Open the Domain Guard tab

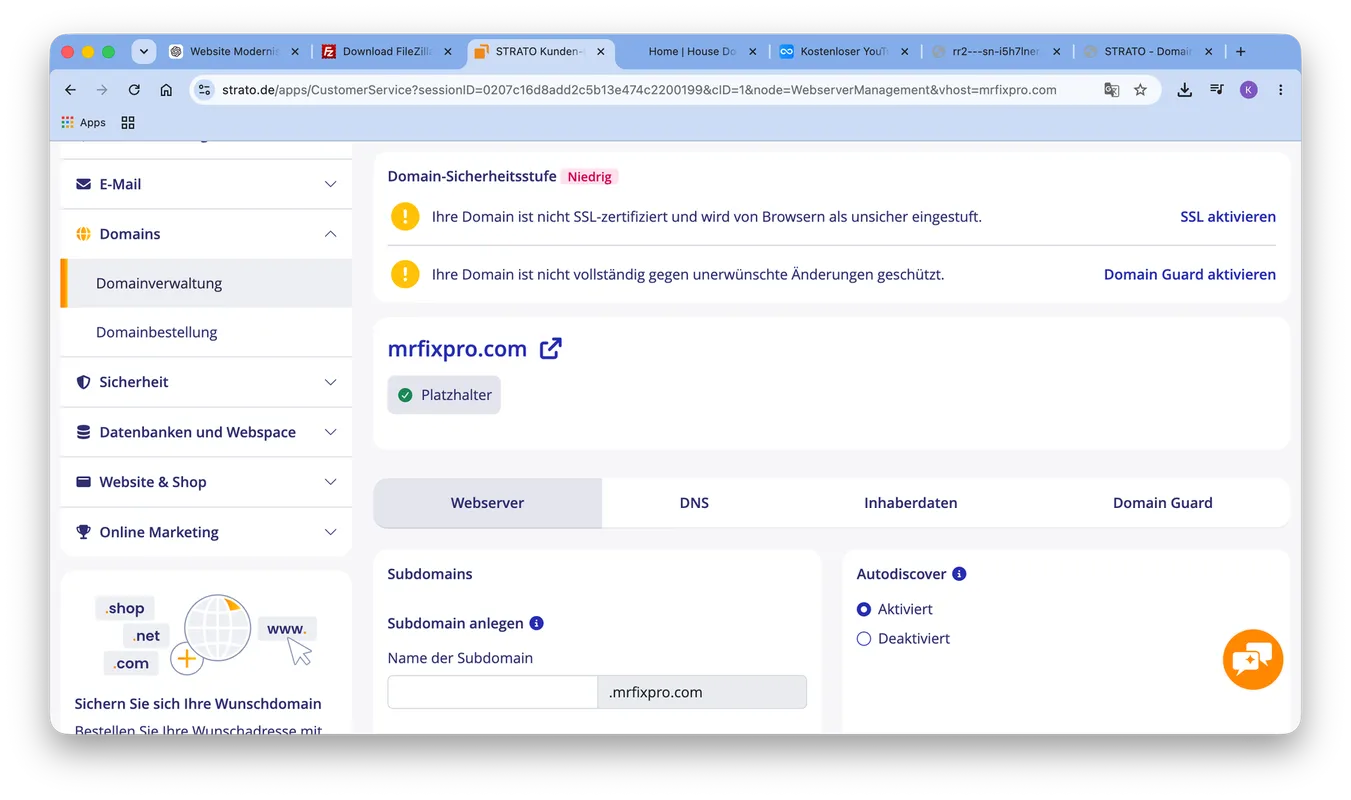1163,503
